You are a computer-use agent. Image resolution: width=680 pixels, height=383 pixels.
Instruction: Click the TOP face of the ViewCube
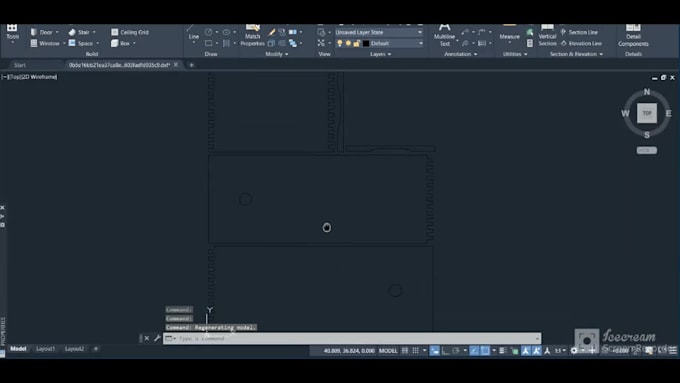tap(647, 113)
